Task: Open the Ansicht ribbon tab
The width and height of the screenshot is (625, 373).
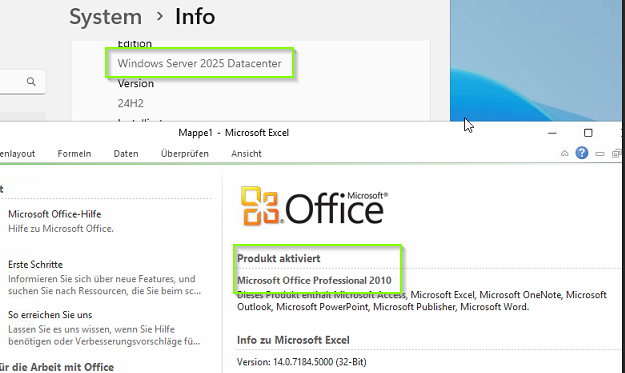Action: (246, 154)
